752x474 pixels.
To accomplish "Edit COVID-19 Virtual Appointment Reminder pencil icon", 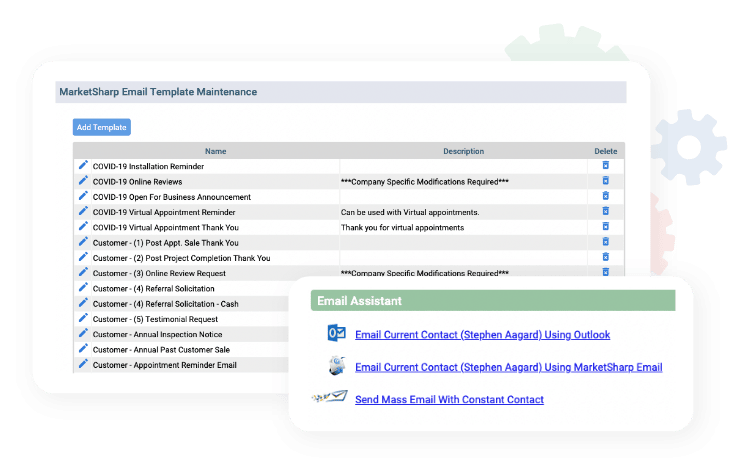I will click(83, 211).
